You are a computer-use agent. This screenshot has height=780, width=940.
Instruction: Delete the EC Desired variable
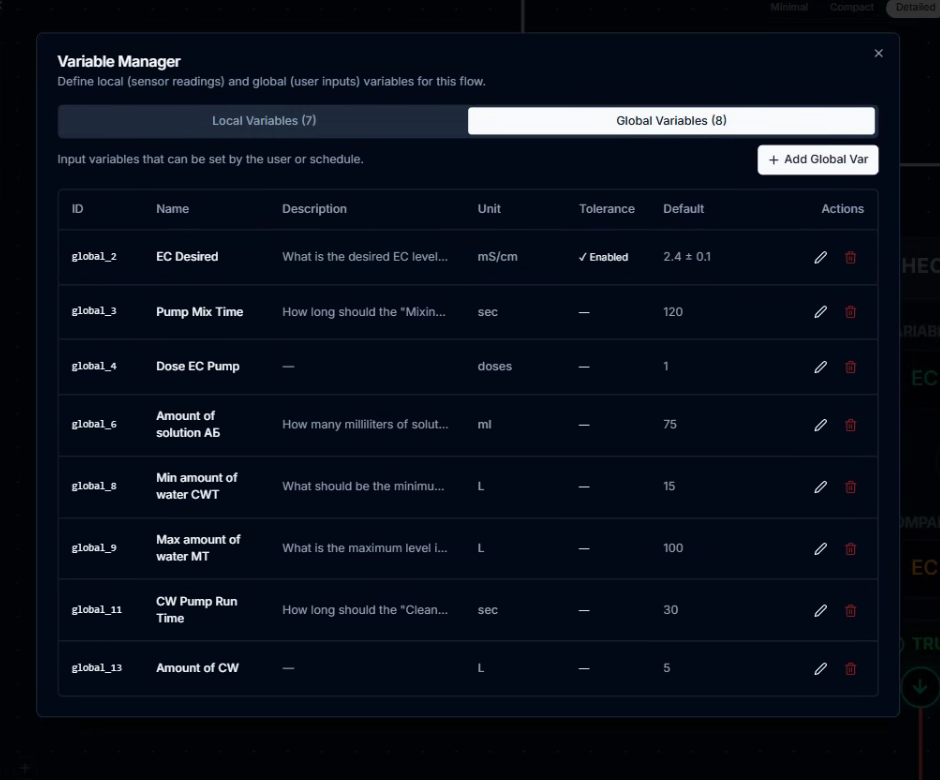click(x=850, y=257)
